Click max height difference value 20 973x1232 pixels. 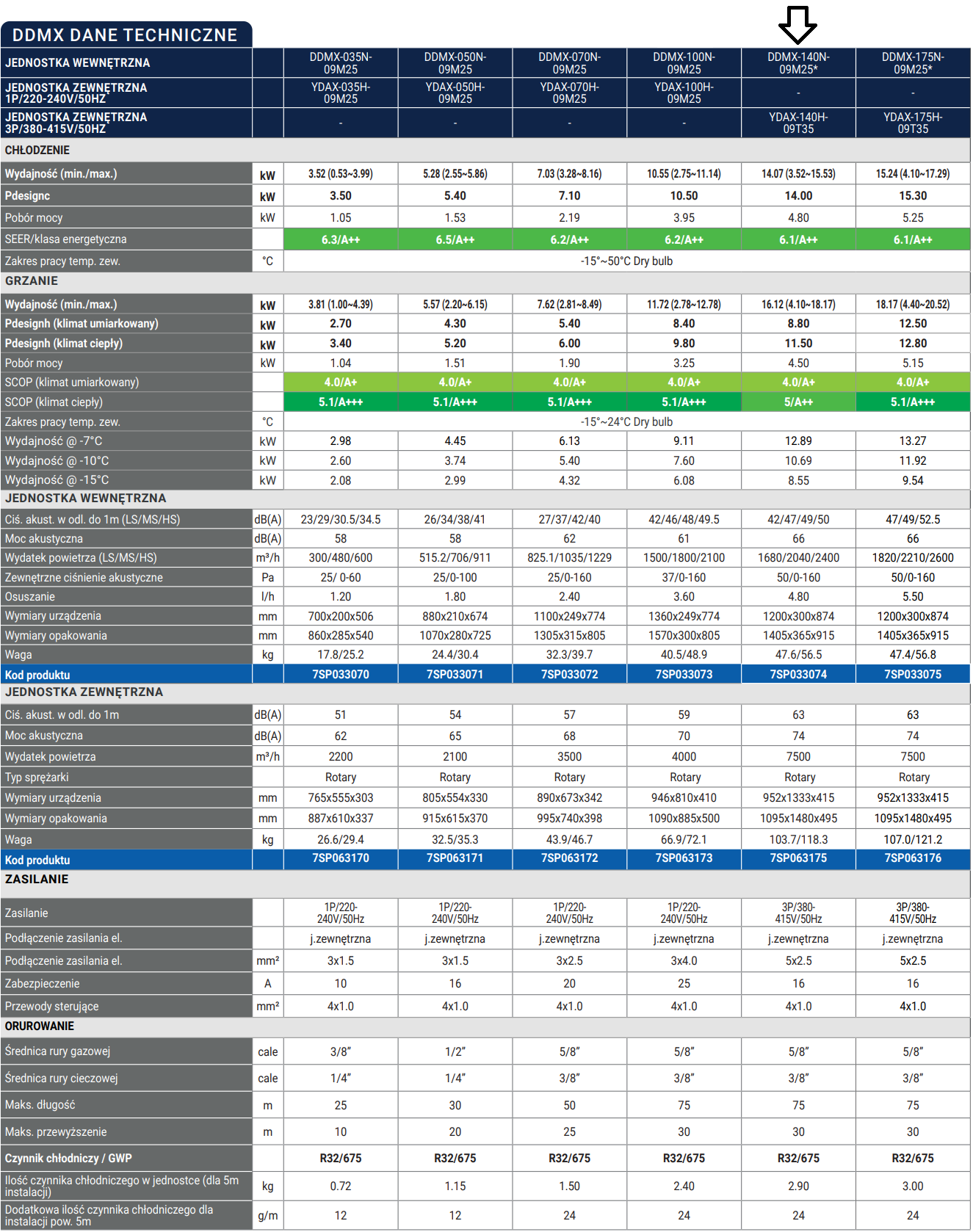[455, 1132]
